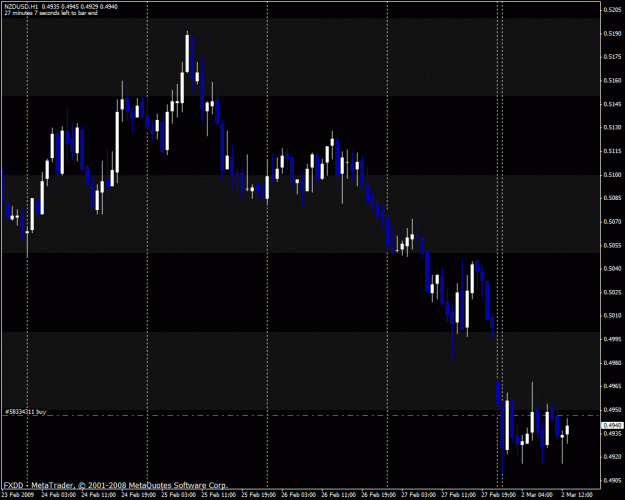Click the 2 Mar 12:00 time label
This screenshot has width=625, height=500.
tap(577, 495)
